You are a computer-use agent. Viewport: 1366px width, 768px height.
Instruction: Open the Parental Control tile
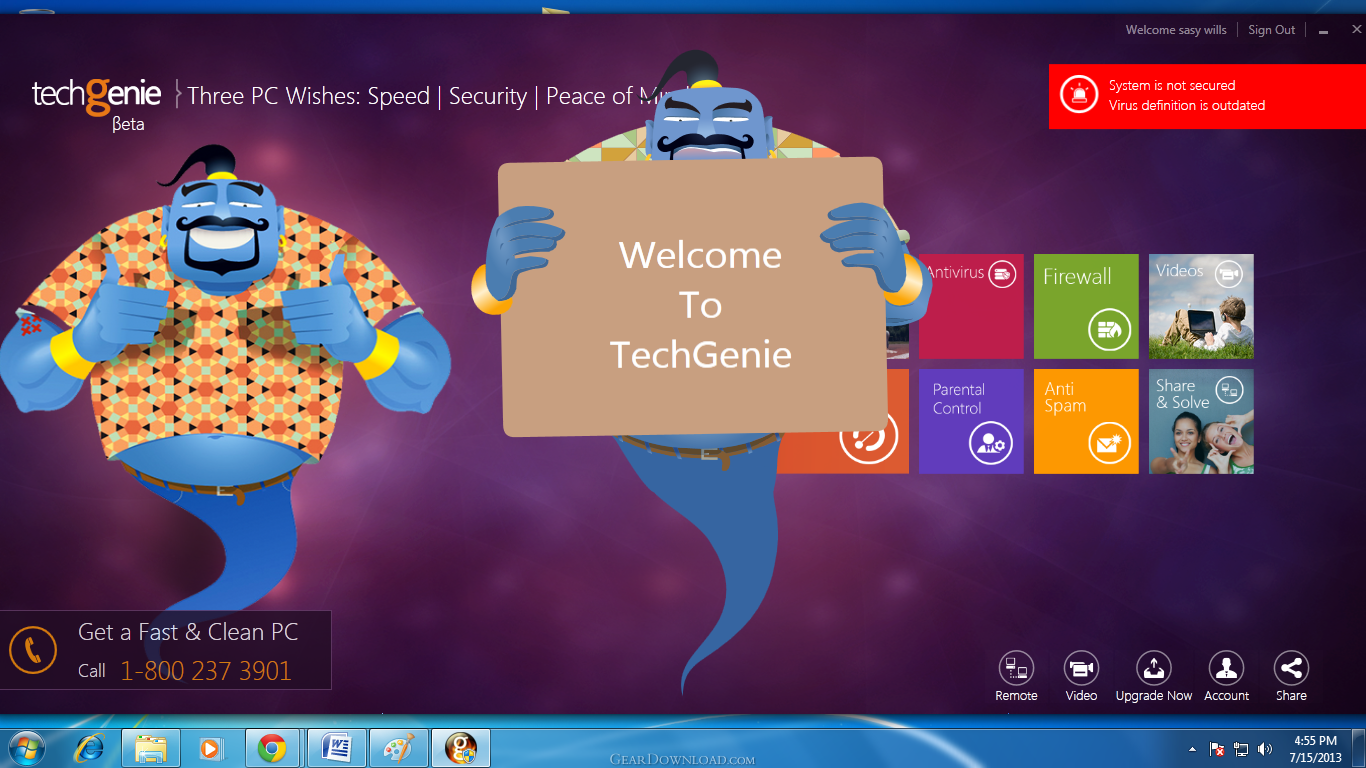pos(971,421)
